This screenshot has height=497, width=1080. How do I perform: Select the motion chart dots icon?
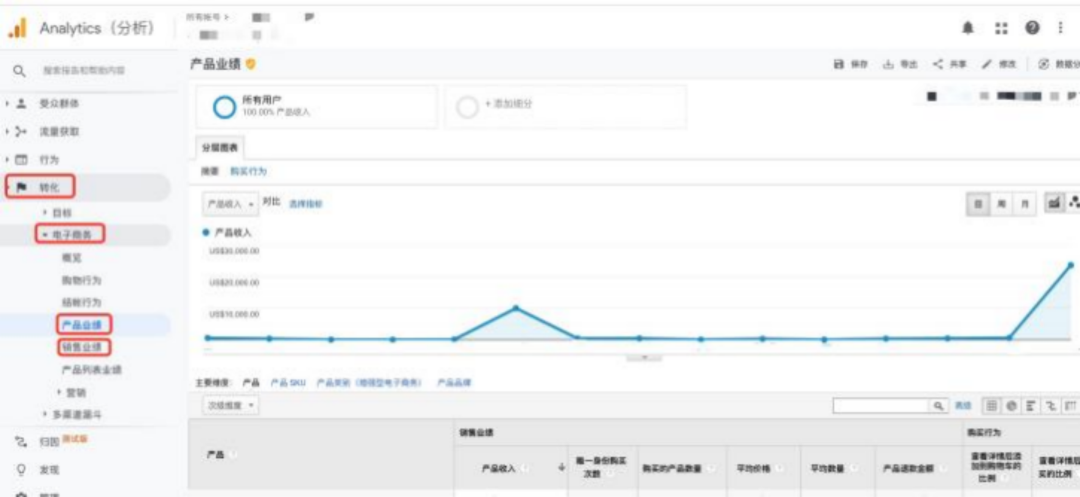click(1073, 204)
